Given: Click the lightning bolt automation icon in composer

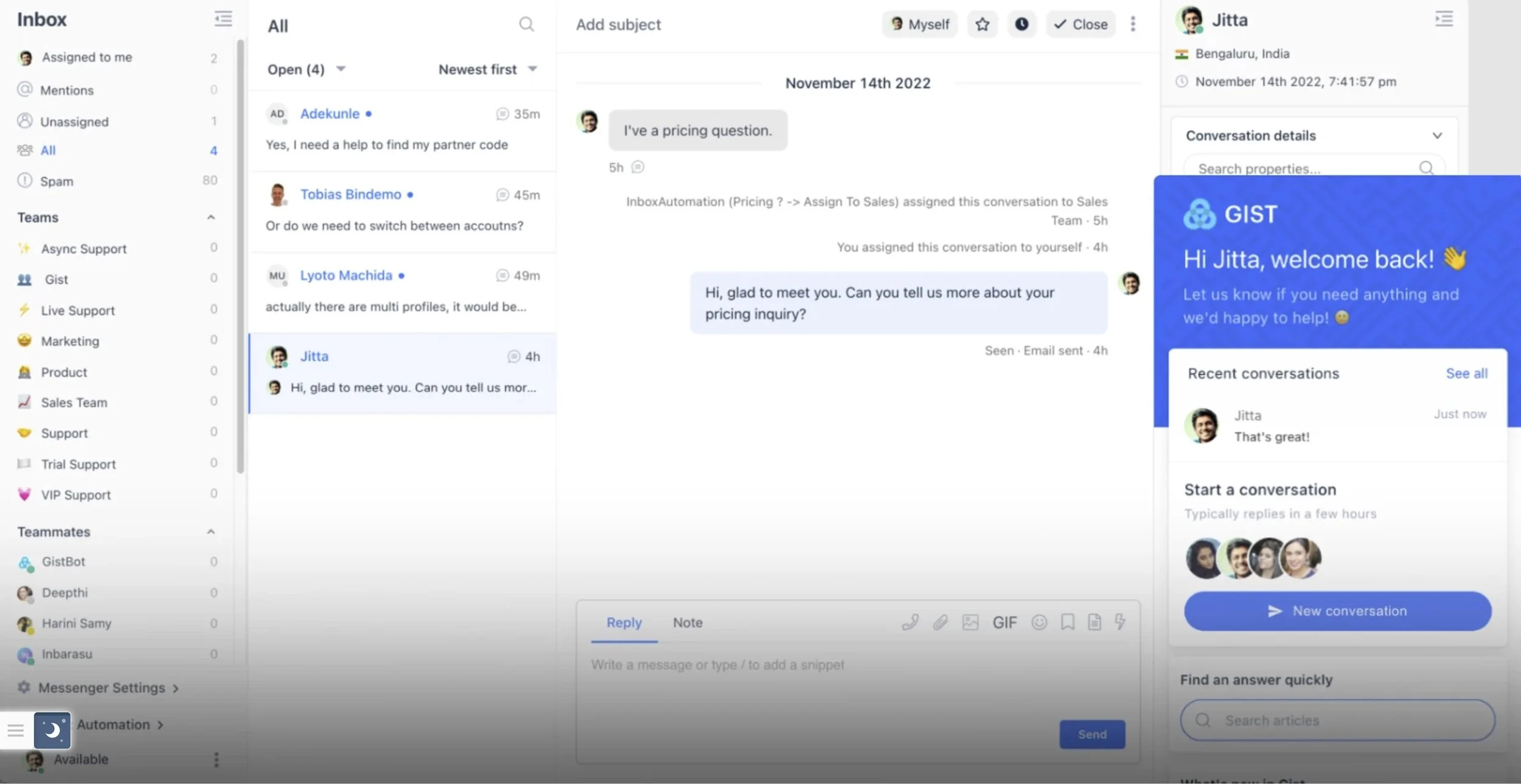Looking at the screenshot, I should click(x=1119, y=622).
